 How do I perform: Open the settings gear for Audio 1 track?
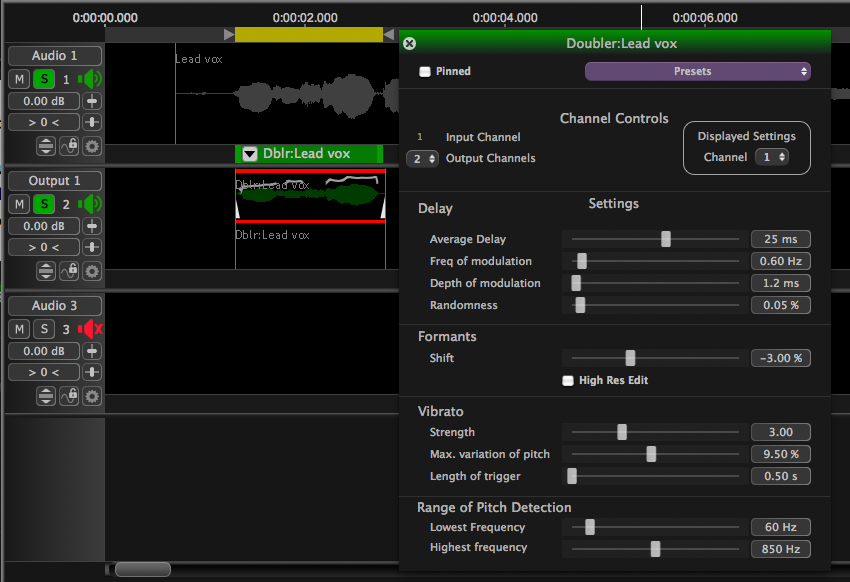click(x=92, y=146)
